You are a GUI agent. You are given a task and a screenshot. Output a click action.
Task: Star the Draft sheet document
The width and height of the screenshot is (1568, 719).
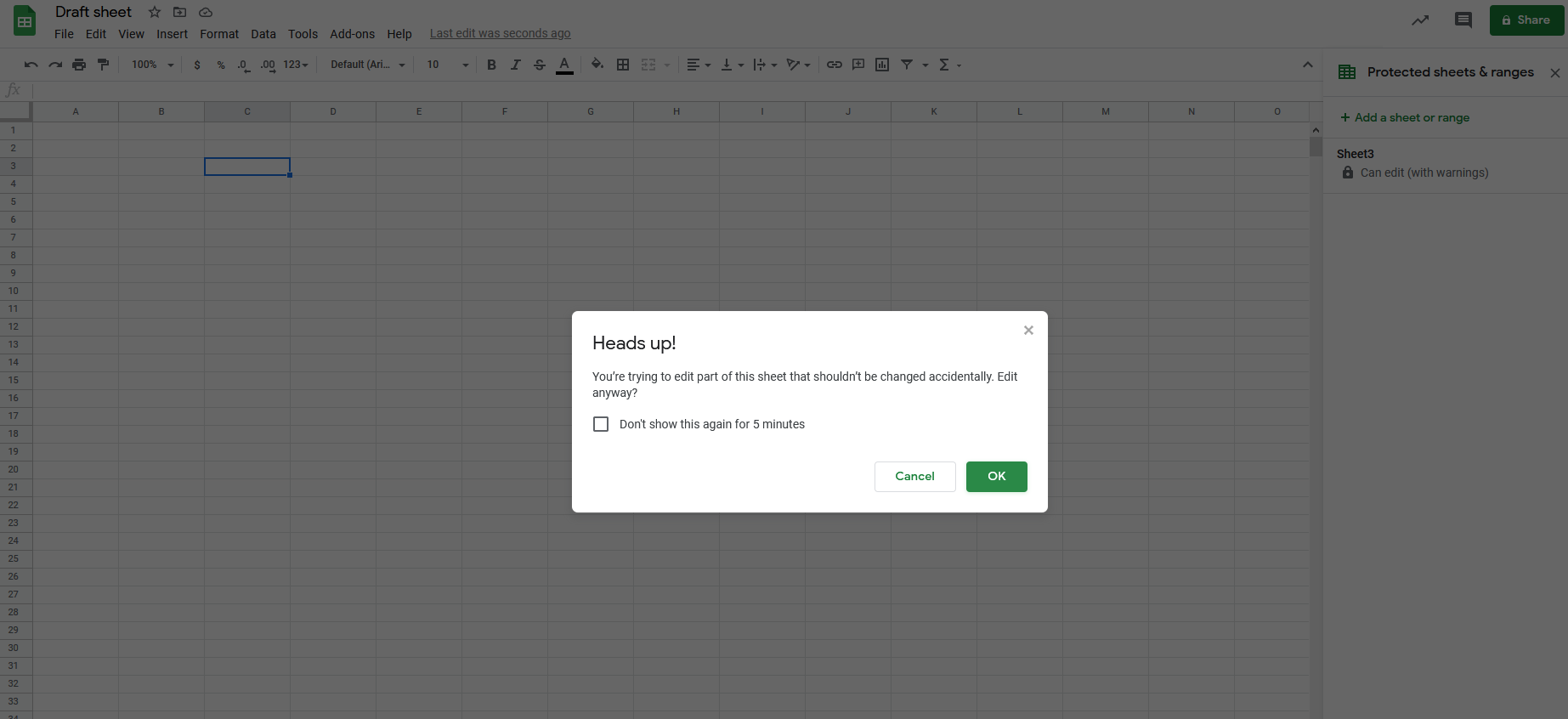click(x=155, y=12)
